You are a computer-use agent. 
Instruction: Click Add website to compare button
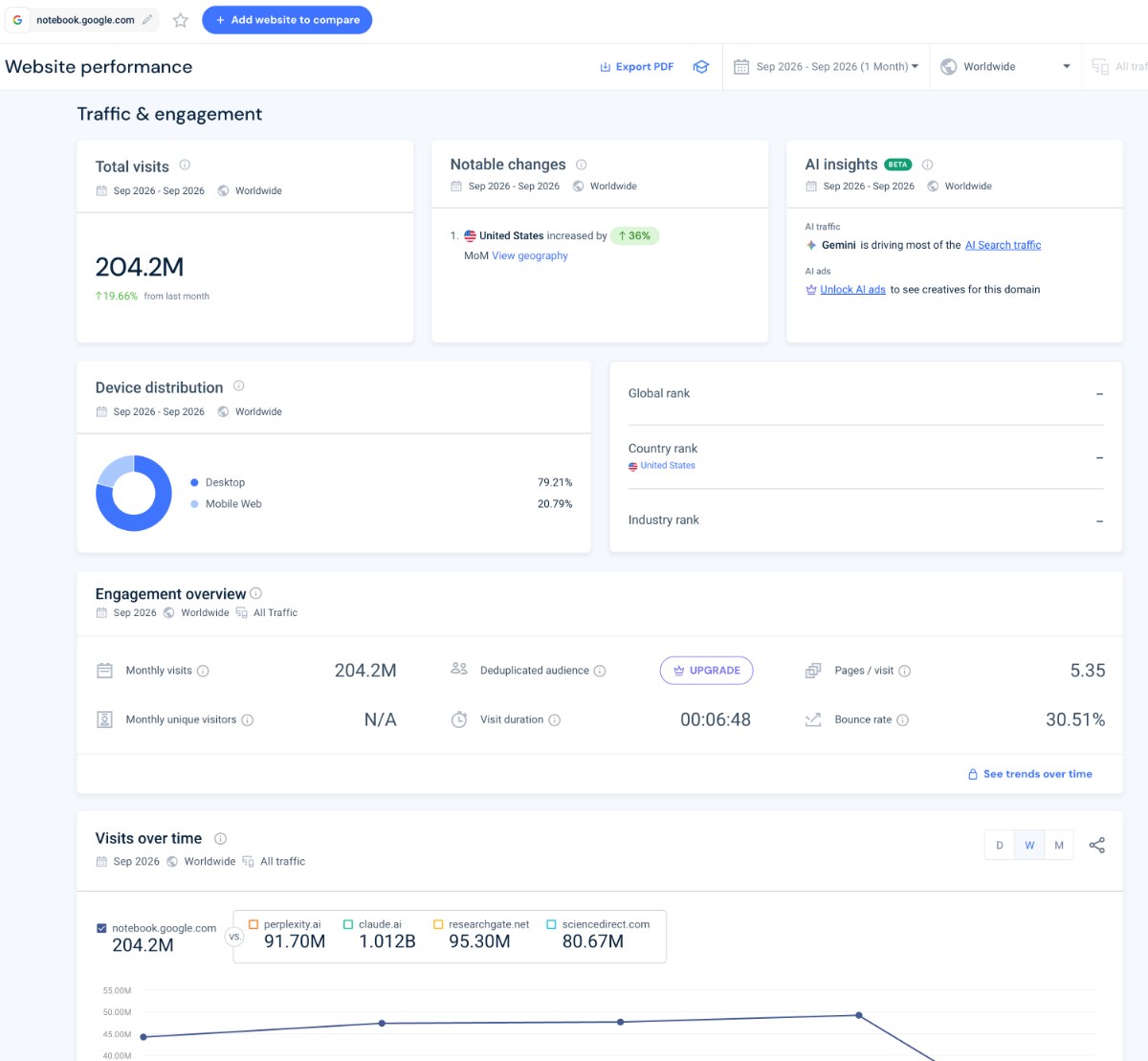[287, 20]
